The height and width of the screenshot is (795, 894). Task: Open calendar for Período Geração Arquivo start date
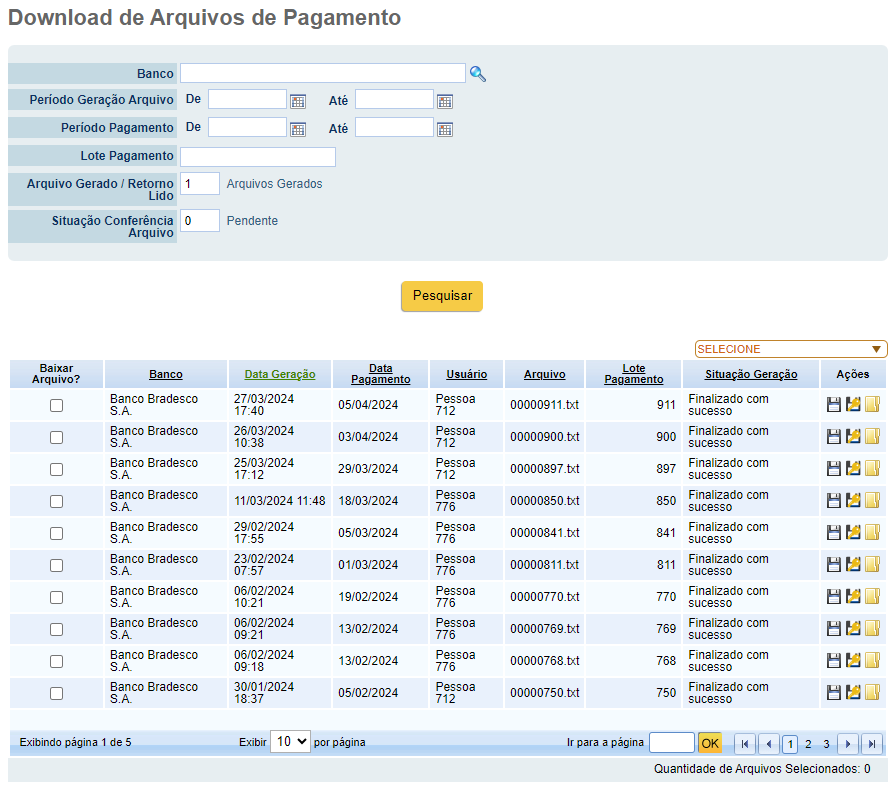(x=298, y=102)
